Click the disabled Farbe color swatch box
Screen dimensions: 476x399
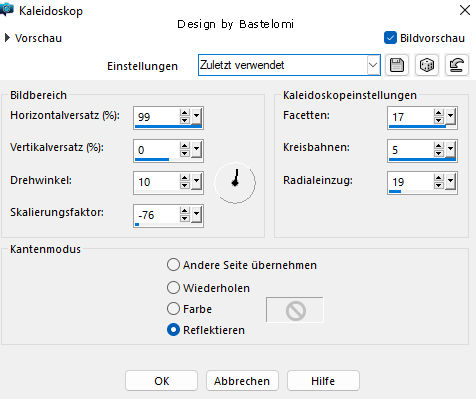[295, 310]
